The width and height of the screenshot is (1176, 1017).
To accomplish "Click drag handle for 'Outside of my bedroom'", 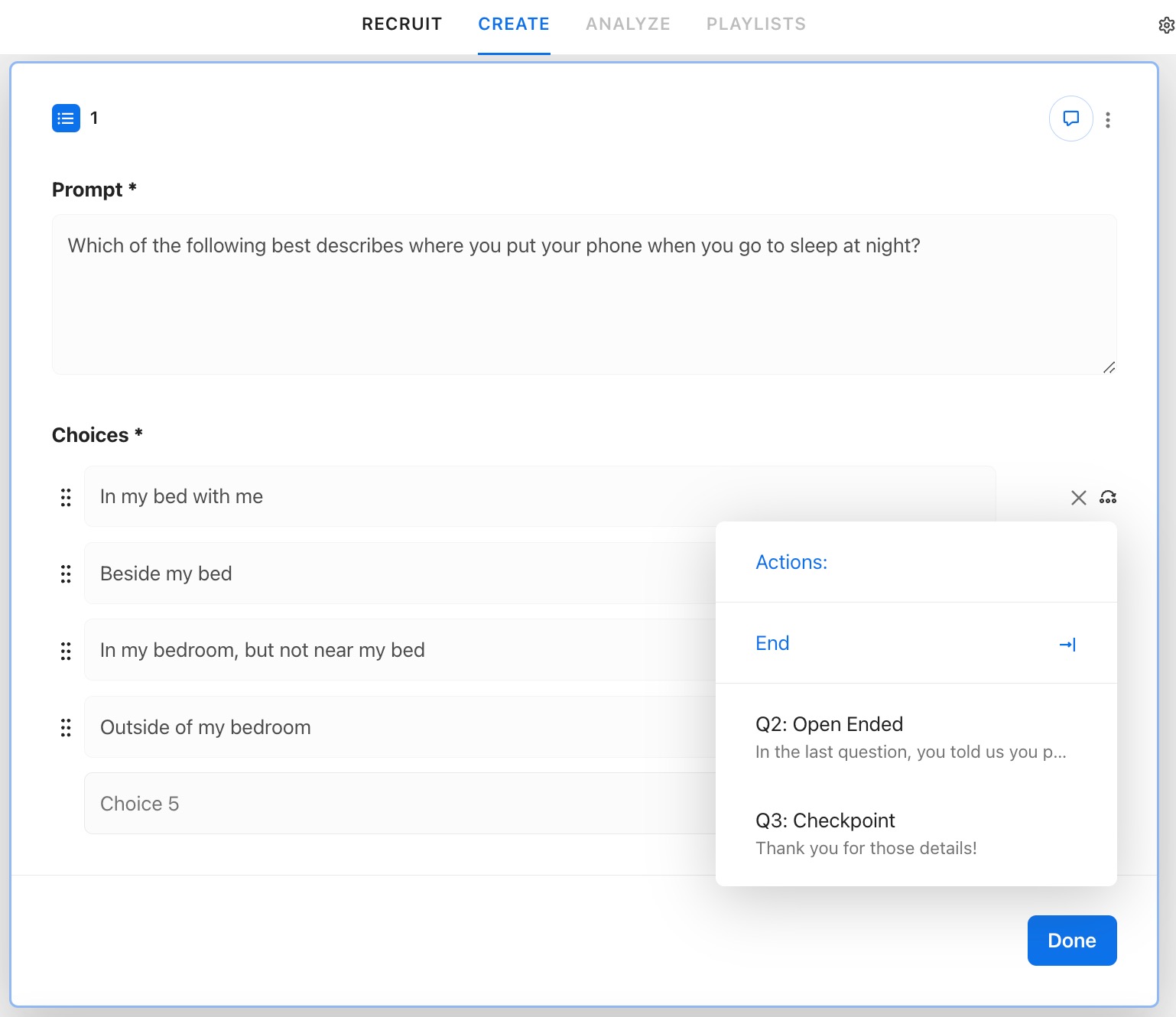I will coord(66,727).
